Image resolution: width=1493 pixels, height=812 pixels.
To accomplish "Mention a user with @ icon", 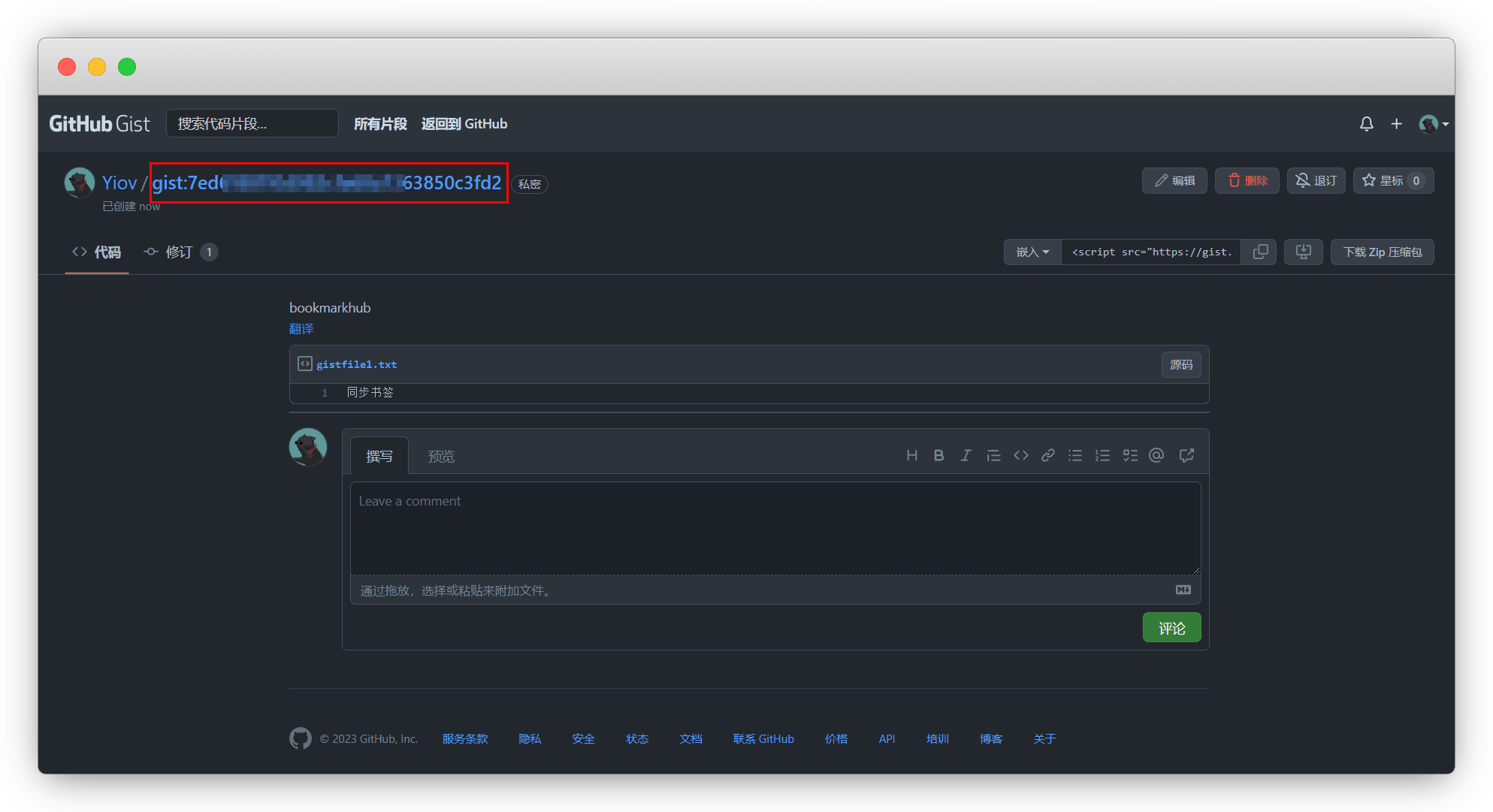I will pos(1156,455).
